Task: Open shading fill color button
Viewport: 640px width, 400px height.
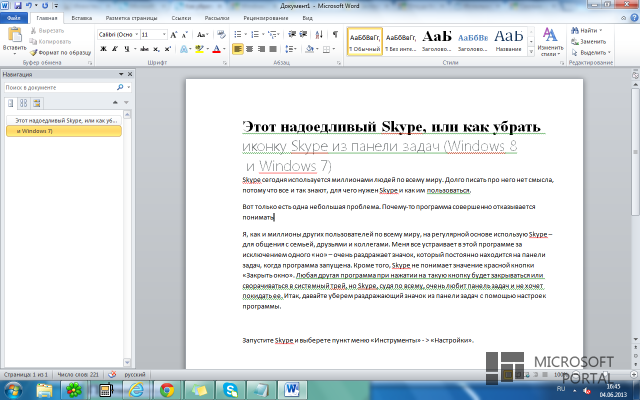Action: coord(309,49)
